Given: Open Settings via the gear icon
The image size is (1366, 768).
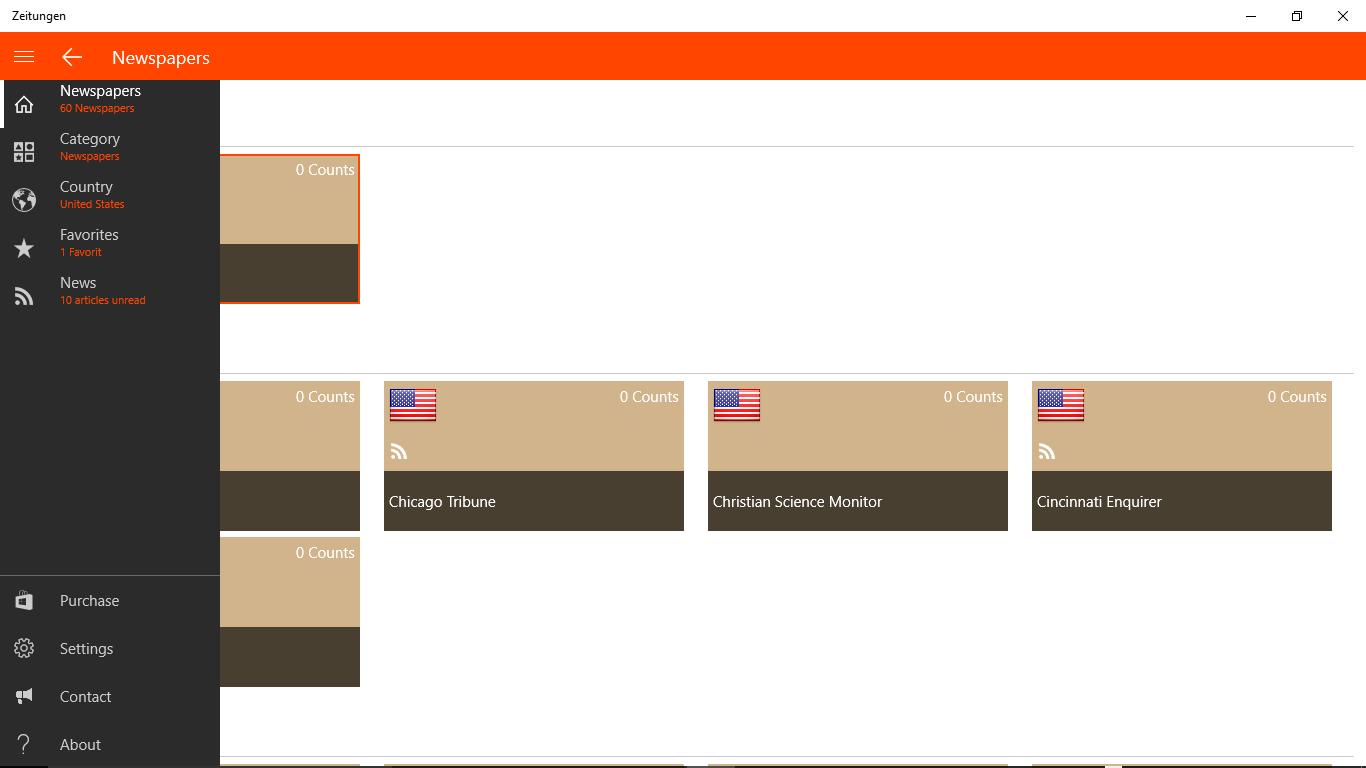Looking at the screenshot, I should (23, 648).
